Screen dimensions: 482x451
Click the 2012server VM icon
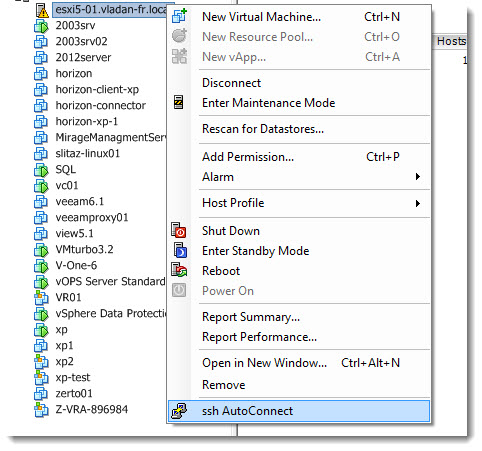pyautogui.click(x=41, y=58)
